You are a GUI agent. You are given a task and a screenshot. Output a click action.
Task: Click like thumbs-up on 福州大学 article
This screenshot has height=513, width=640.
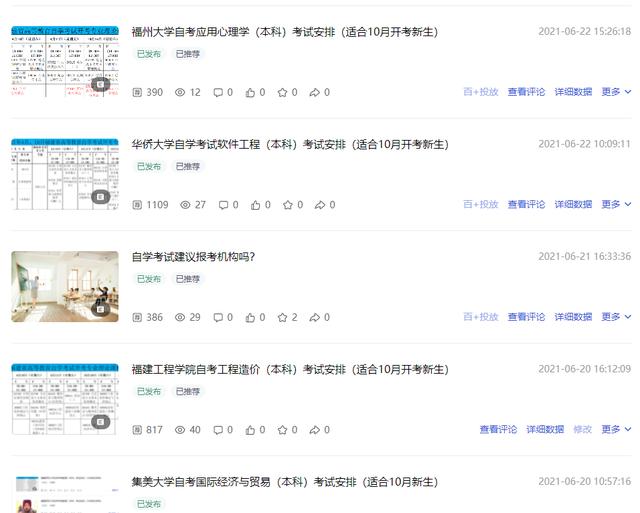tap(250, 93)
